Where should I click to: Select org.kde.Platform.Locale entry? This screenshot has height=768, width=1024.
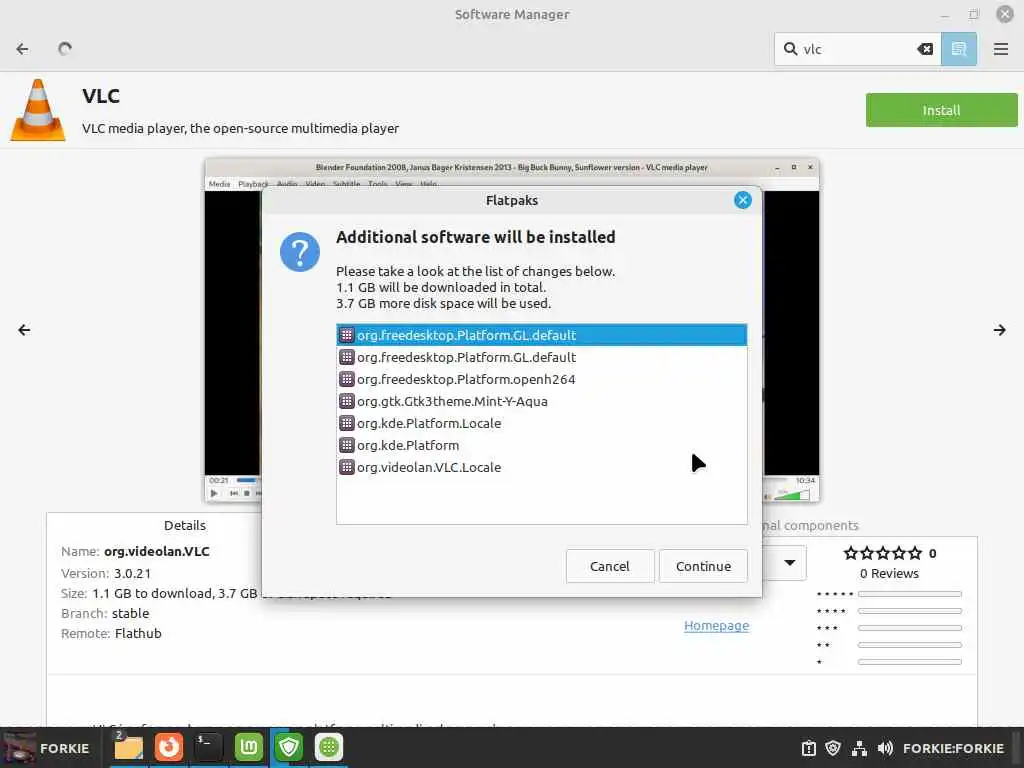point(541,423)
